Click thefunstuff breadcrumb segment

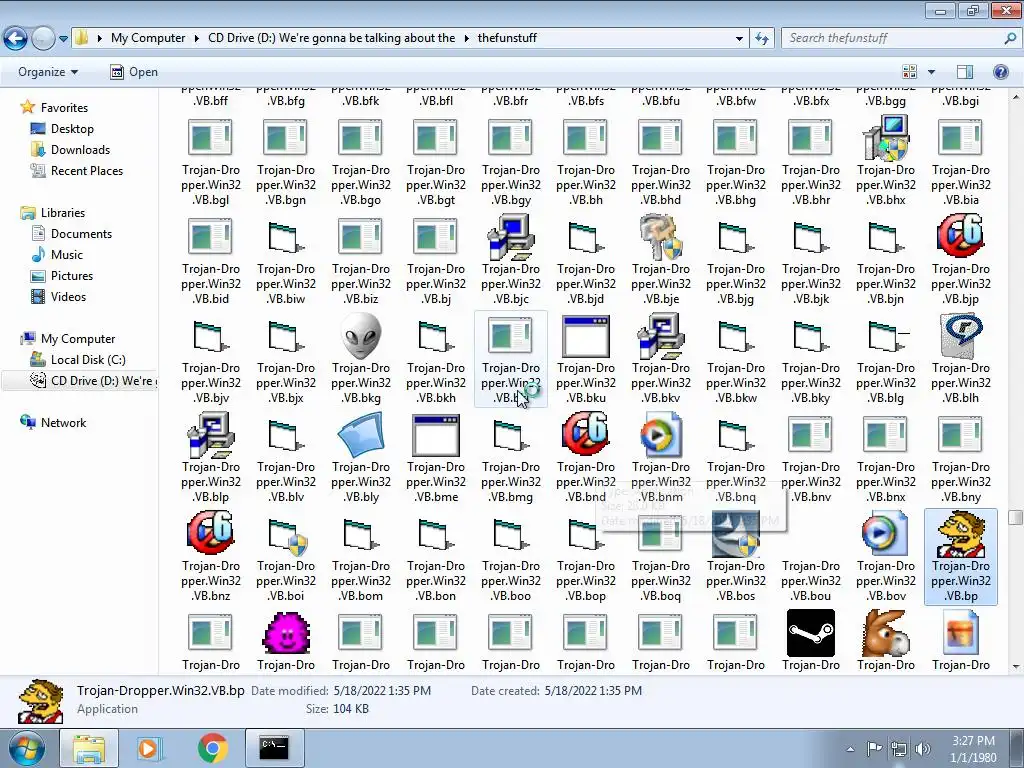507,38
